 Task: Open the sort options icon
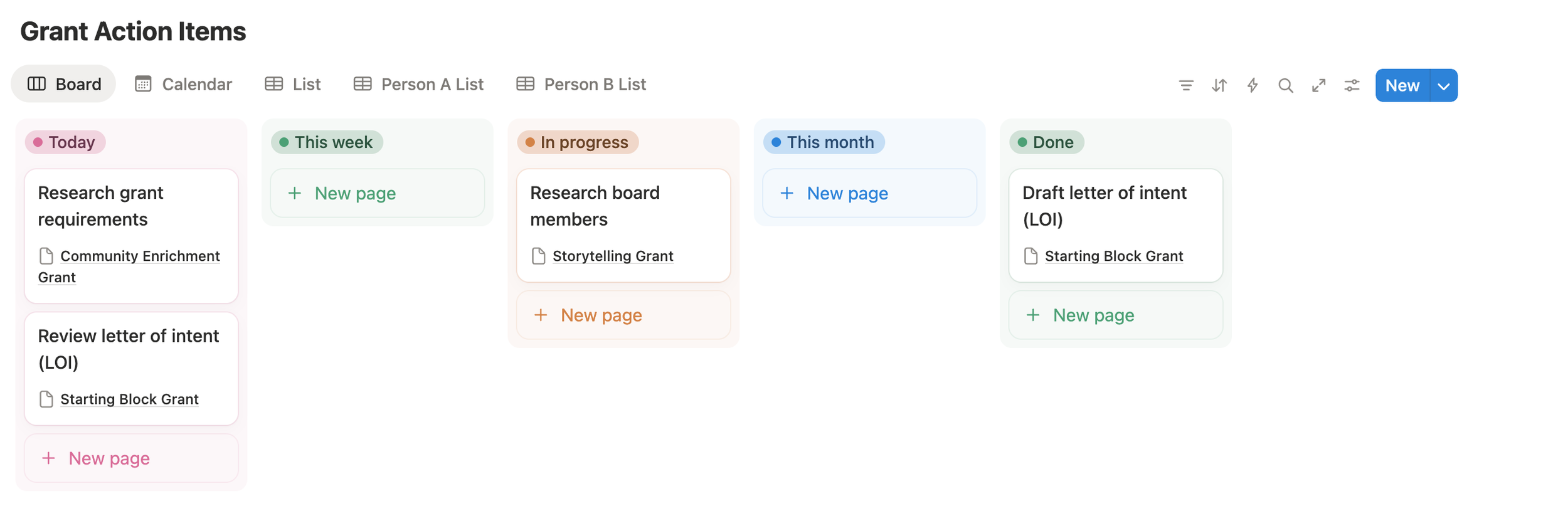(x=1219, y=85)
